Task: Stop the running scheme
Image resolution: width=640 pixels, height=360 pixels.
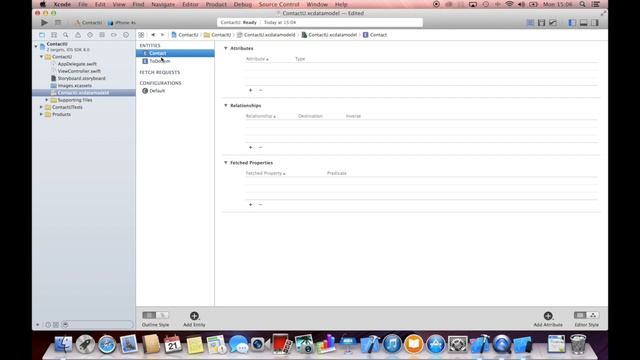Action: click(58, 23)
